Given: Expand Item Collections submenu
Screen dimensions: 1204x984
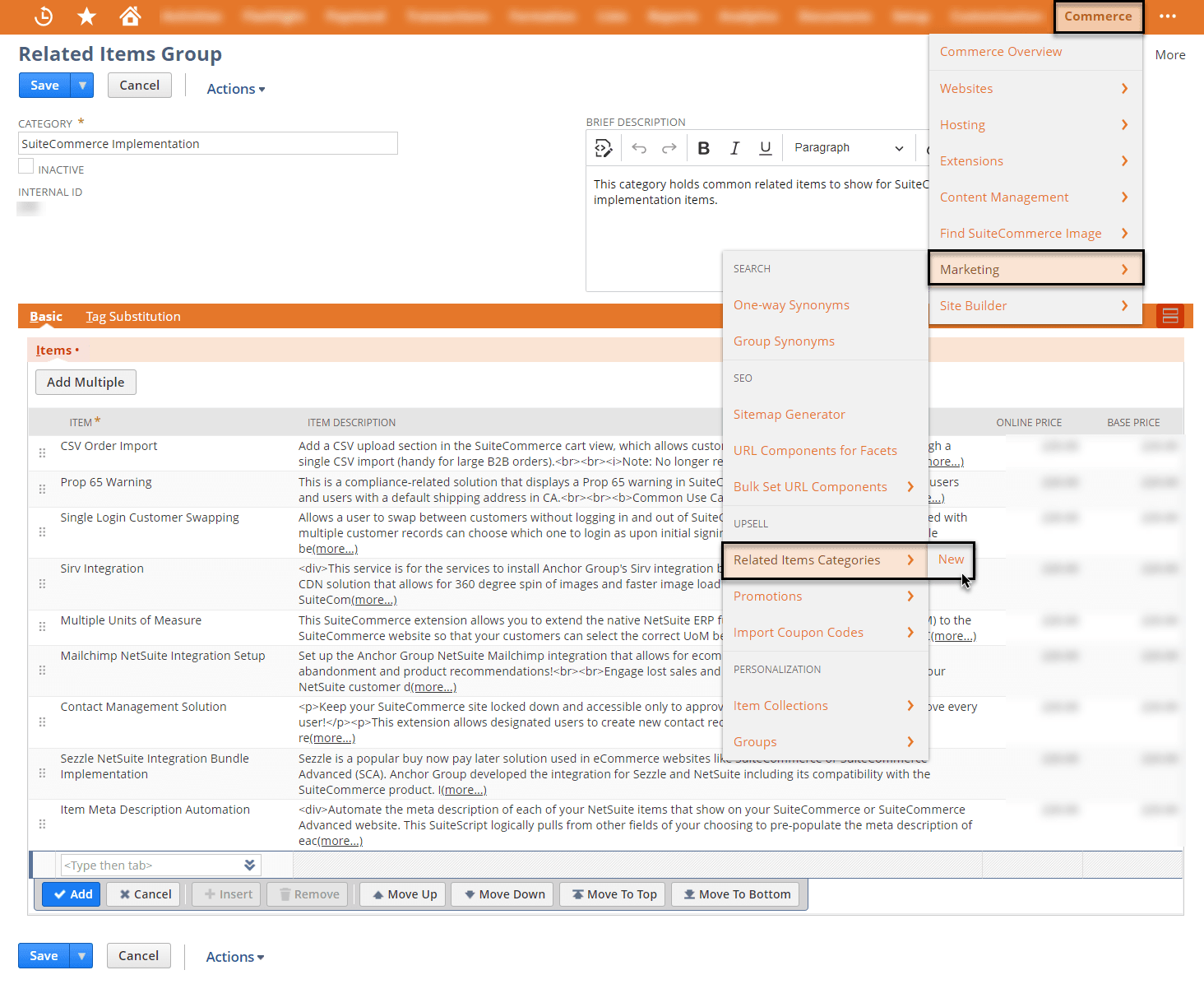Looking at the screenshot, I should coord(825,706).
